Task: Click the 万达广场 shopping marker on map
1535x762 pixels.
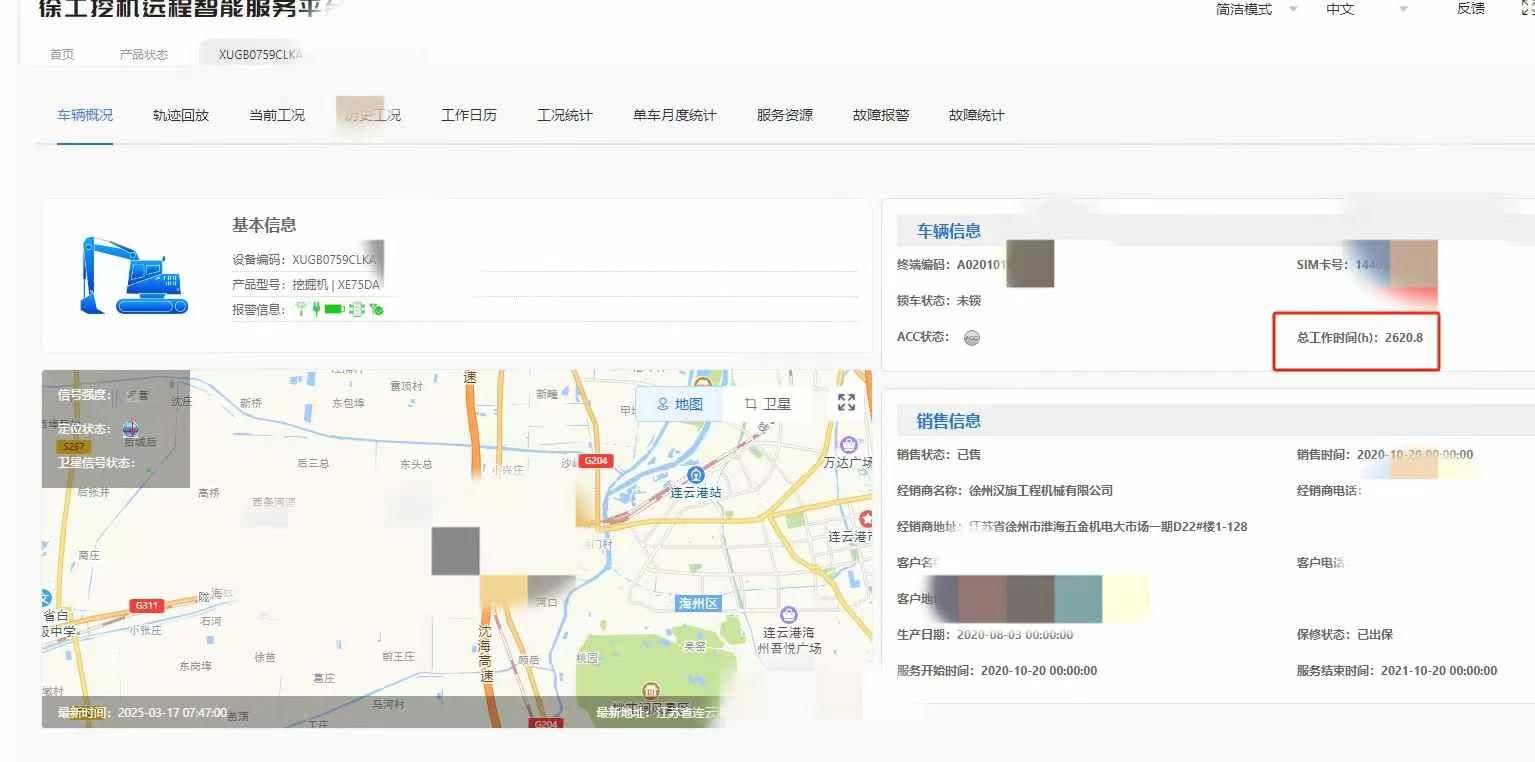Action: click(x=849, y=444)
